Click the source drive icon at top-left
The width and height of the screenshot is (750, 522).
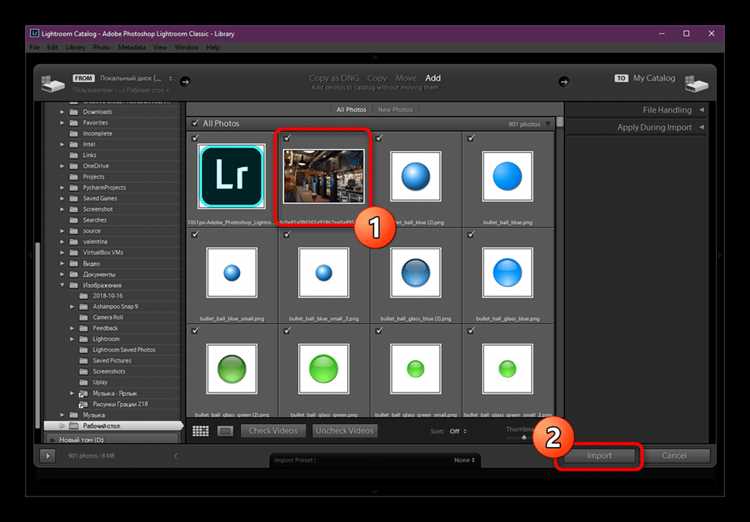53,83
